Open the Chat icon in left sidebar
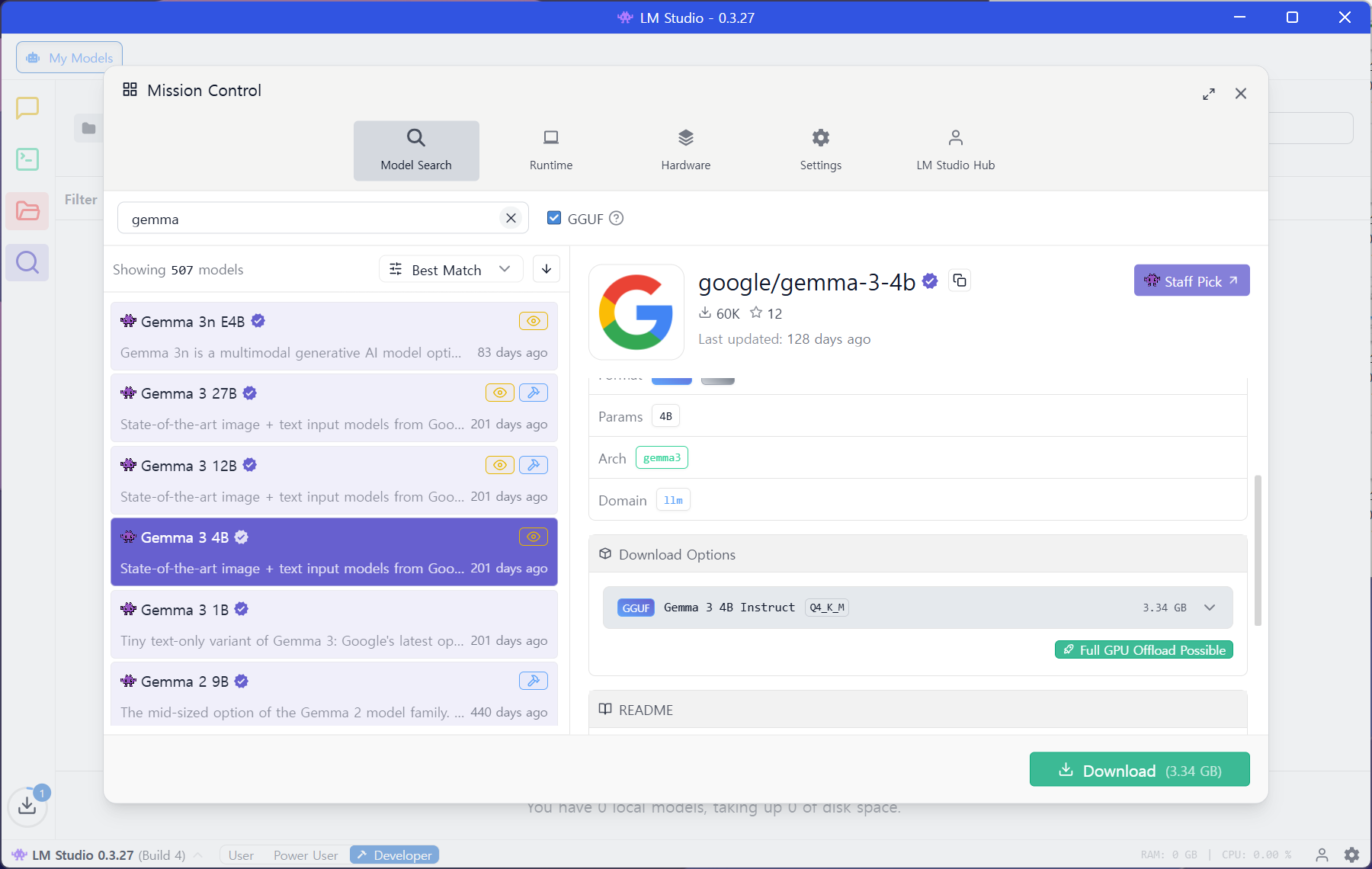 point(27,107)
